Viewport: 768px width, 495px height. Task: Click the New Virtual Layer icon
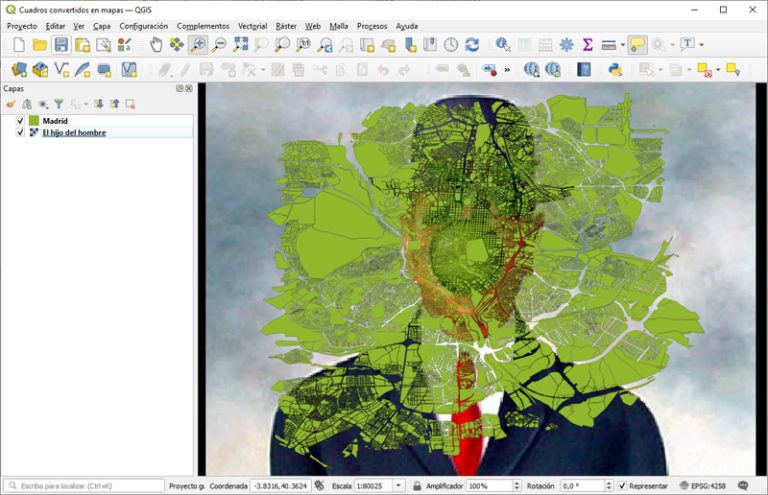(129, 70)
